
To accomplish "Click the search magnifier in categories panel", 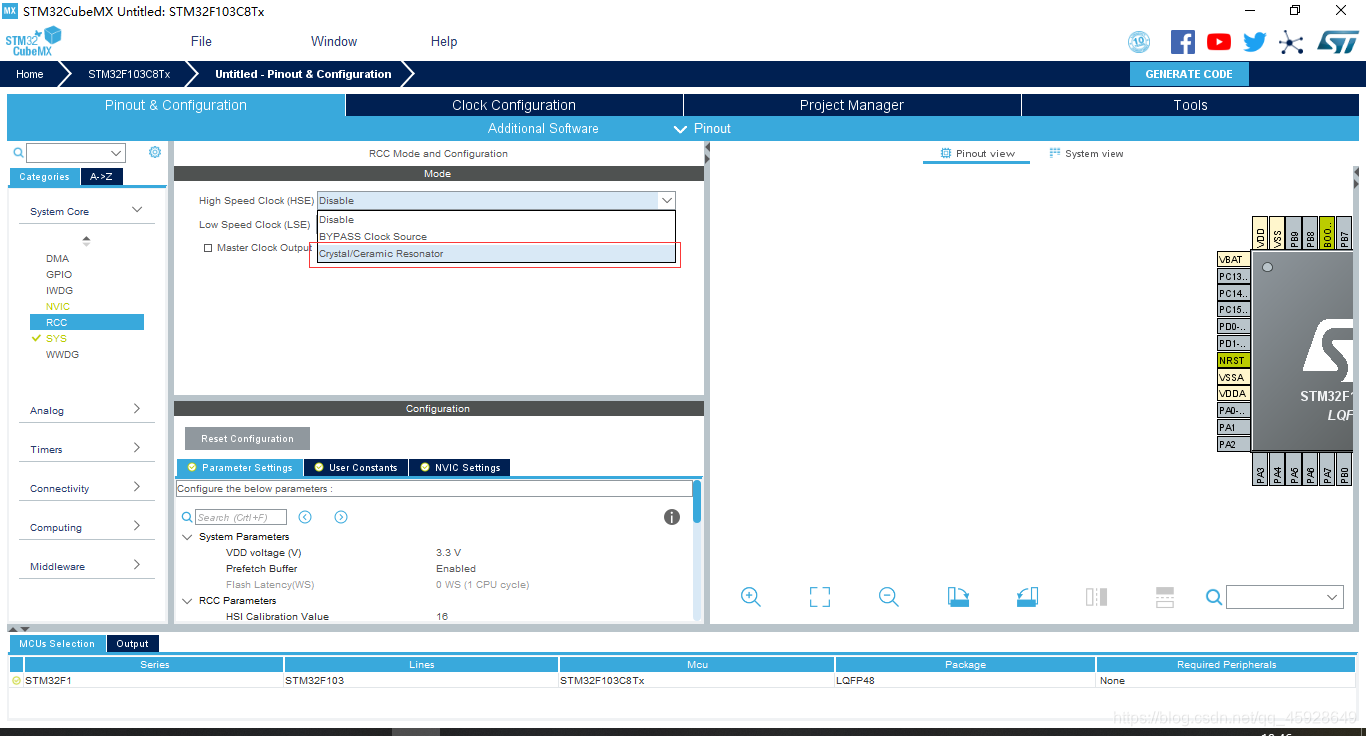I will point(18,153).
